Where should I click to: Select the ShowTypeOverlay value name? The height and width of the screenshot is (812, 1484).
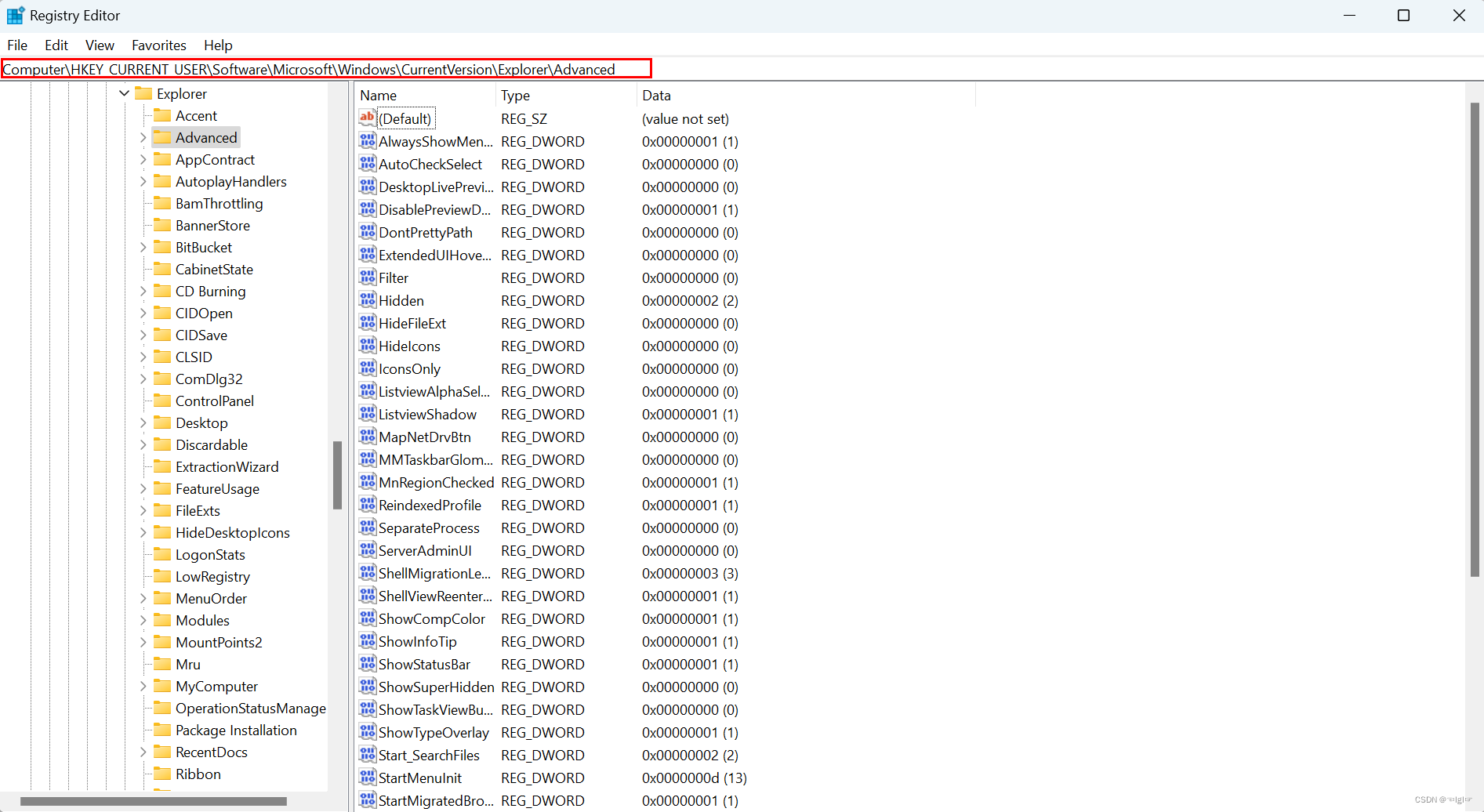434,732
